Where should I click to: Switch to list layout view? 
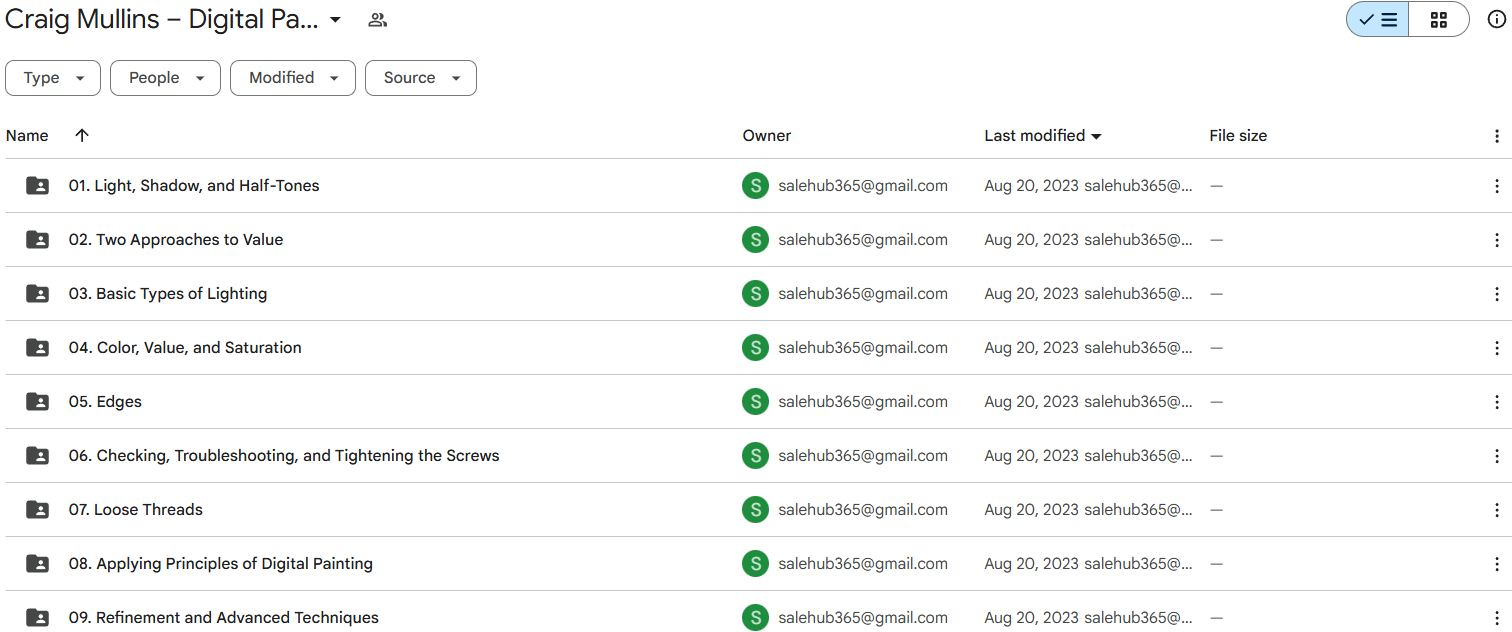(1378, 20)
